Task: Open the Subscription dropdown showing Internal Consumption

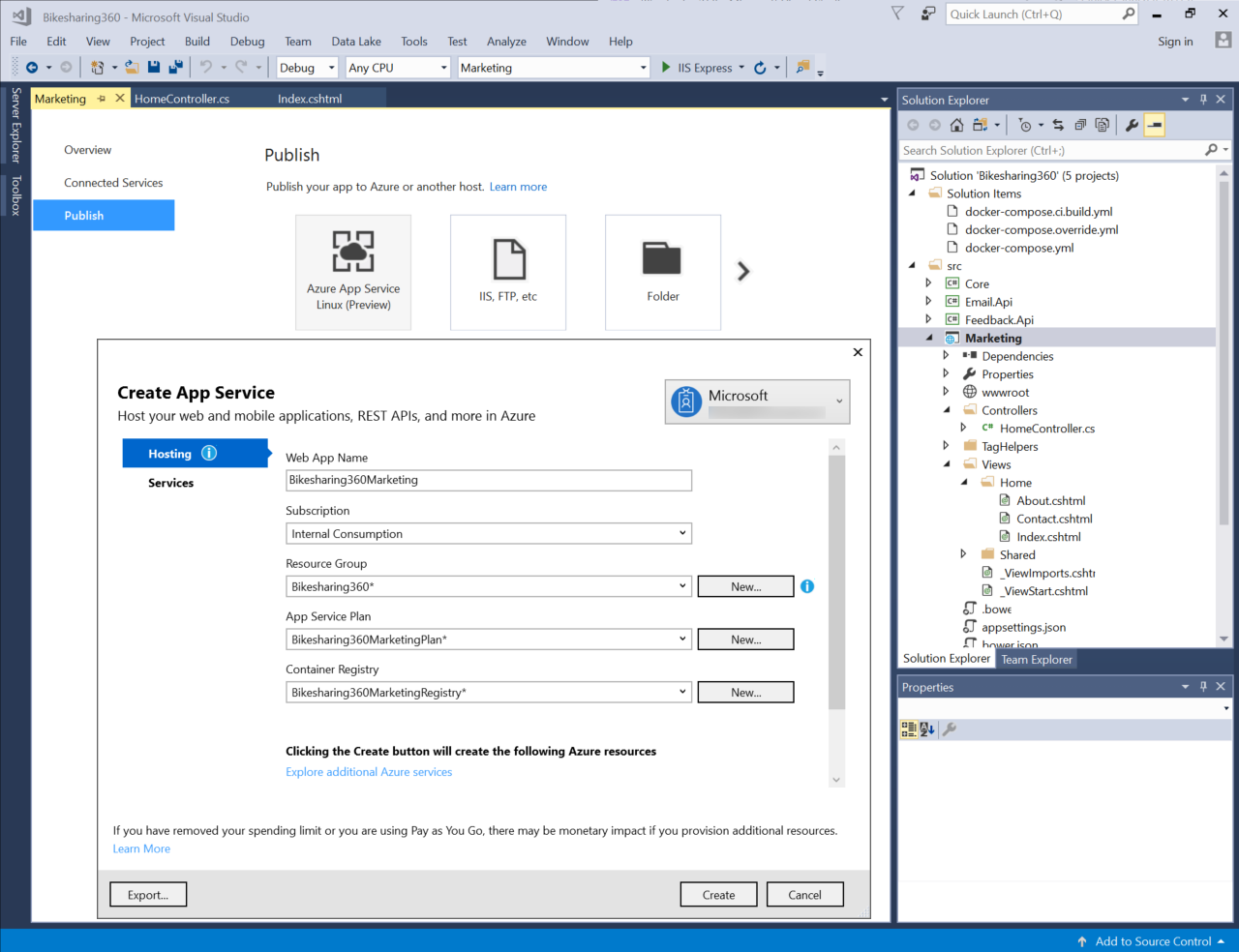Action: (x=682, y=533)
